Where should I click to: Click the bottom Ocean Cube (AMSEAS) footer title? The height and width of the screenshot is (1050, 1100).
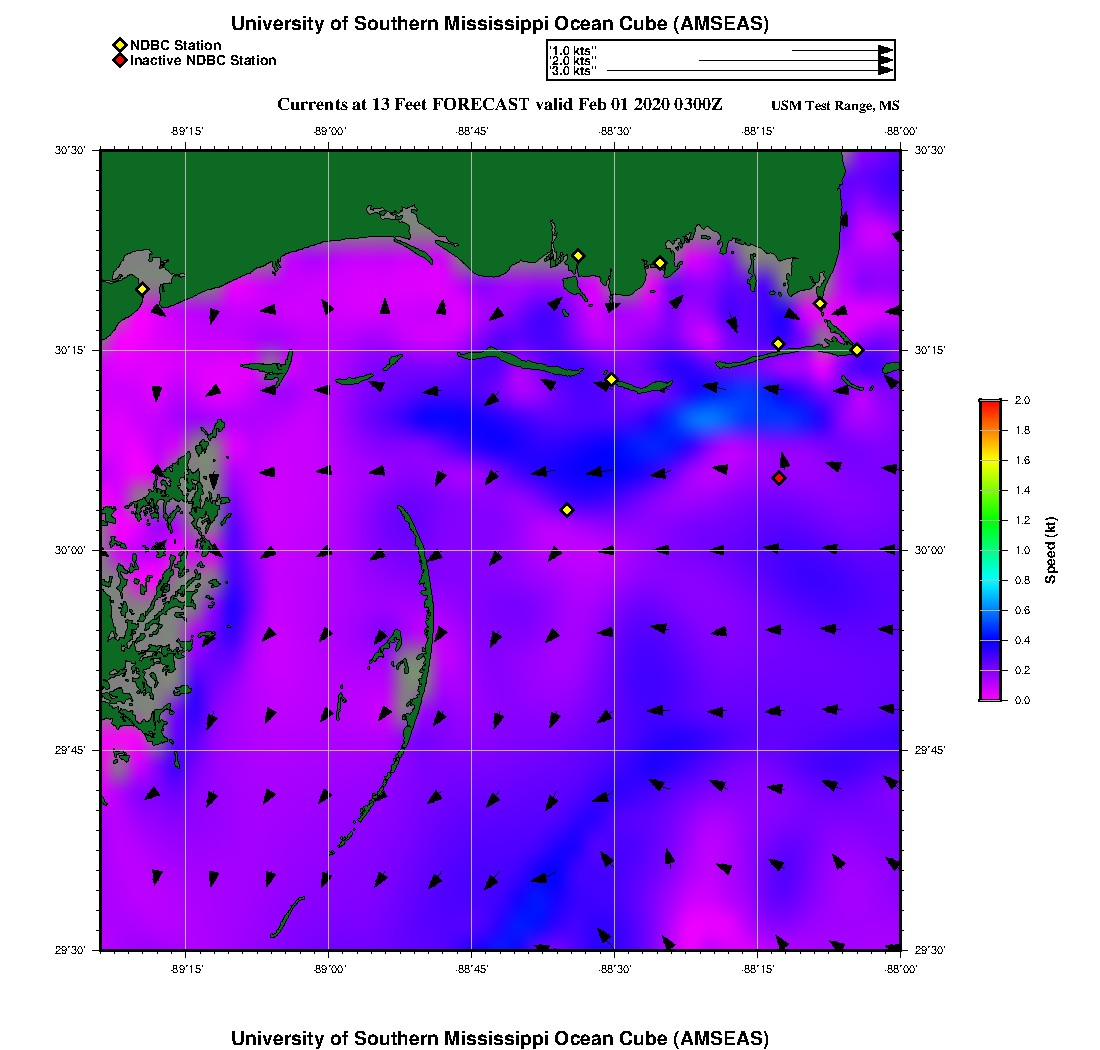500,1037
